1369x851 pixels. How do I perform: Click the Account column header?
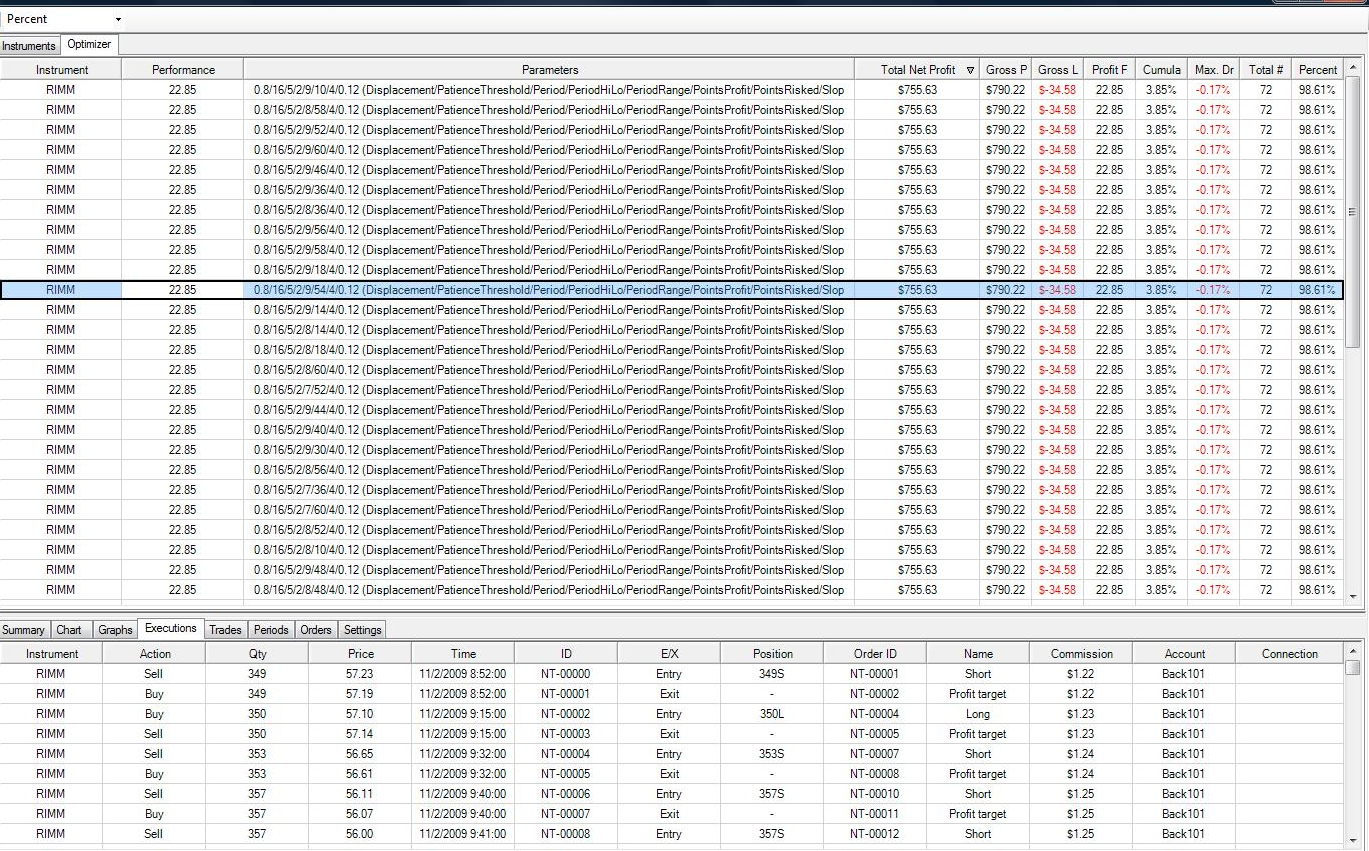tap(1184, 654)
